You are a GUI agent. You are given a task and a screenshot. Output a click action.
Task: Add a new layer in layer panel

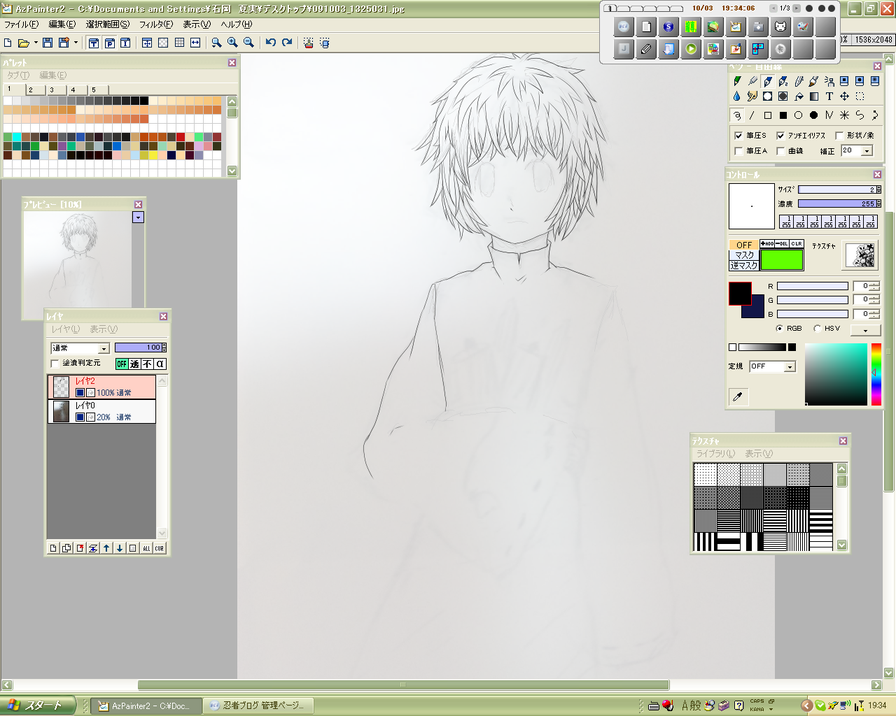53,548
